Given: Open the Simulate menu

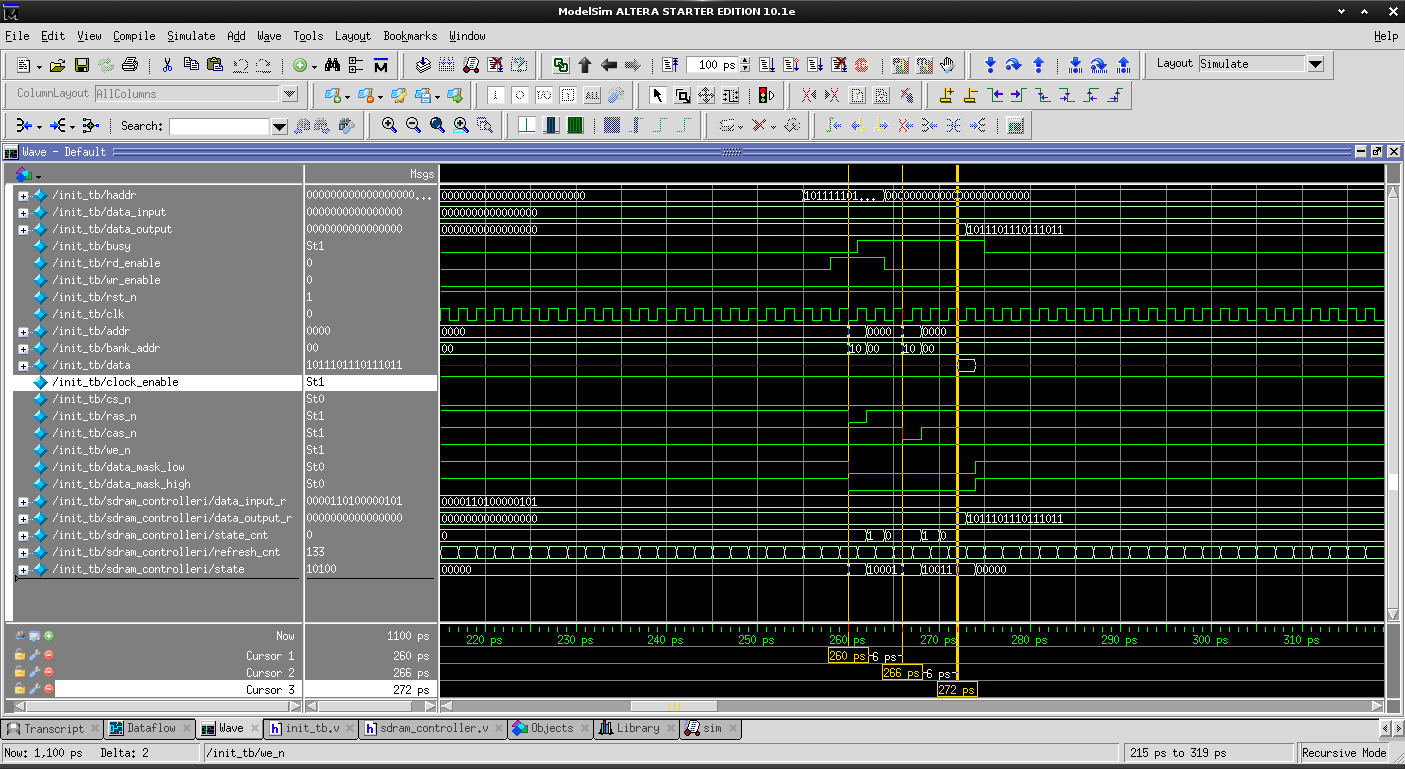Looking at the screenshot, I should [x=190, y=36].
